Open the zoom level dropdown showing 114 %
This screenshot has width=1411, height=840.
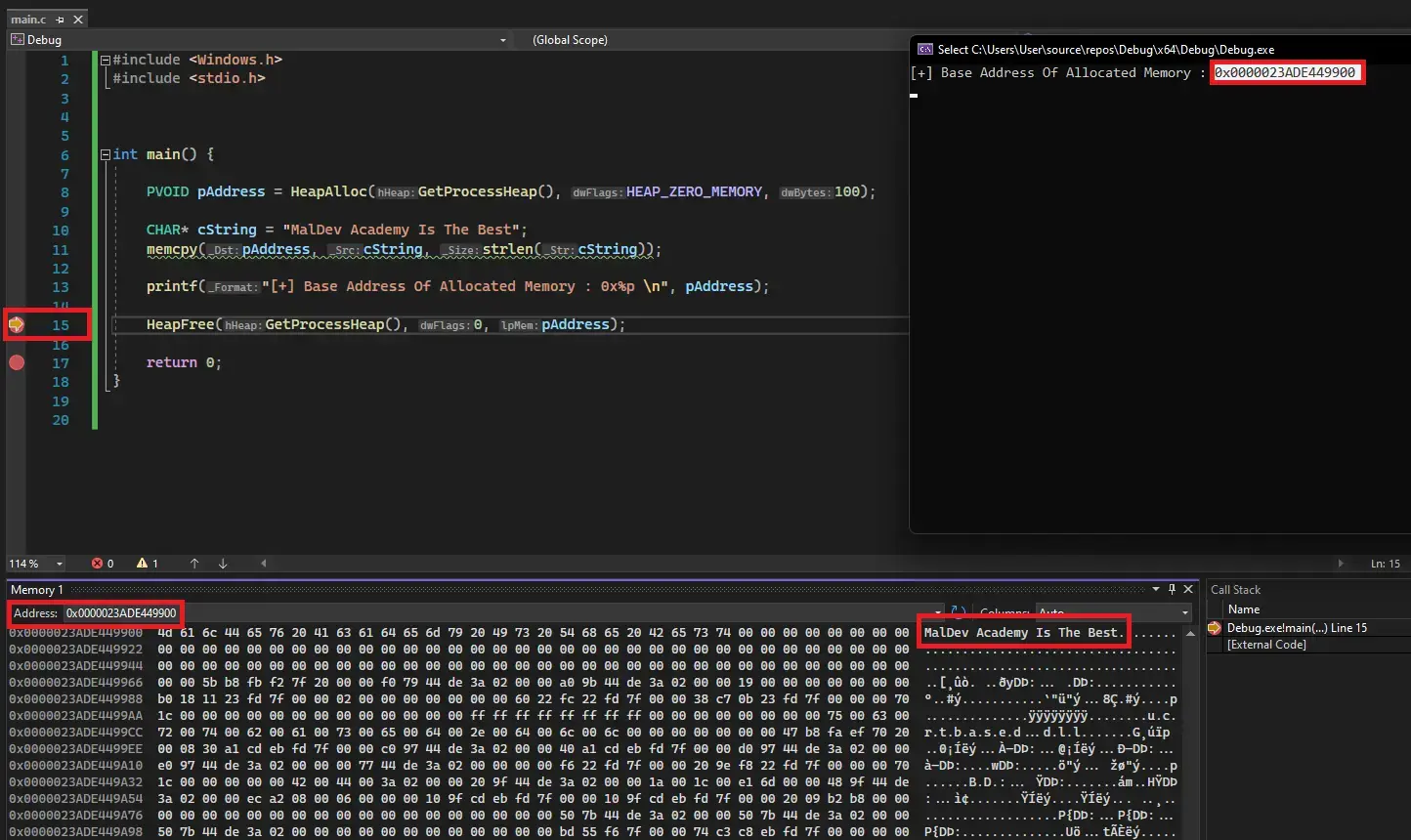[60, 564]
